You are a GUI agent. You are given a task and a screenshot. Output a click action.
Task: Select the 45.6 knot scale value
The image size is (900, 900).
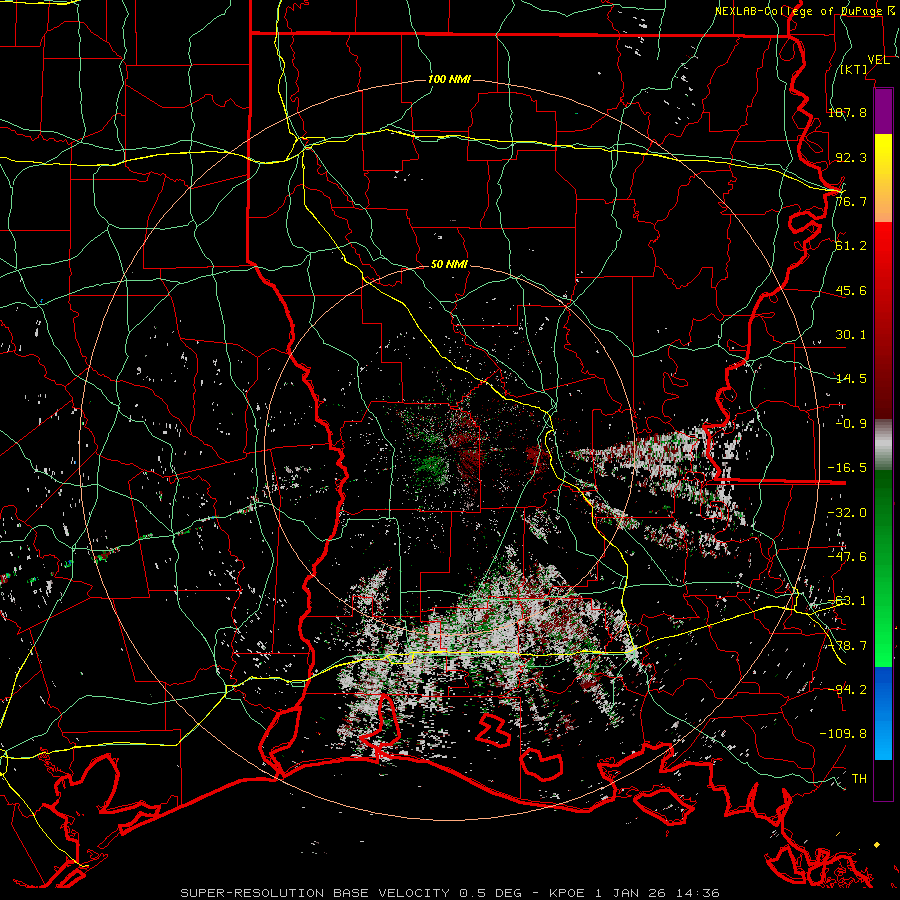pos(851,290)
